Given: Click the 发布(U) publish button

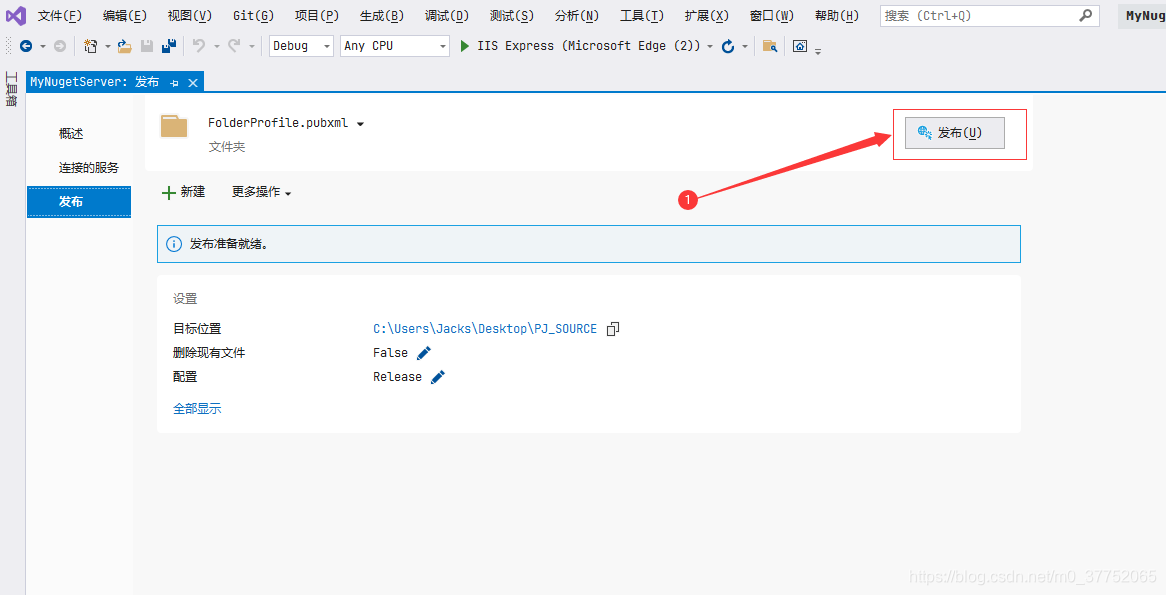Looking at the screenshot, I should point(955,133).
